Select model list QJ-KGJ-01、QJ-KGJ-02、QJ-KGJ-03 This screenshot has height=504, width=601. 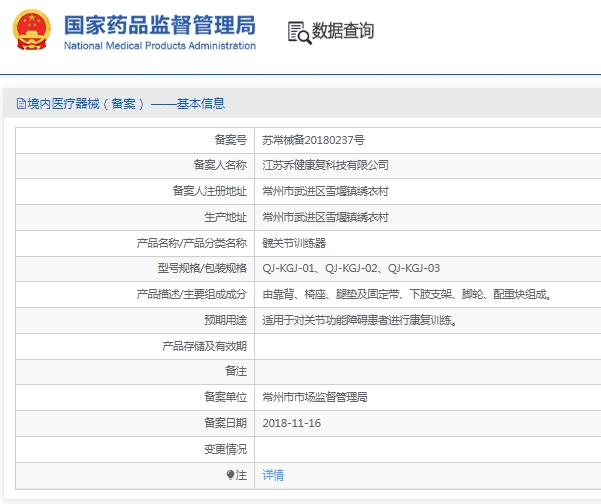pos(351,268)
